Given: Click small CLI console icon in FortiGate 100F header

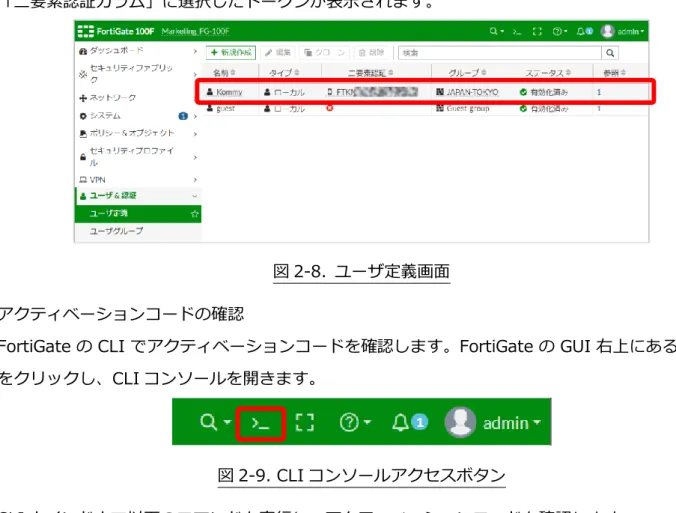Looking at the screenshot, I should [x=516, y=32].
